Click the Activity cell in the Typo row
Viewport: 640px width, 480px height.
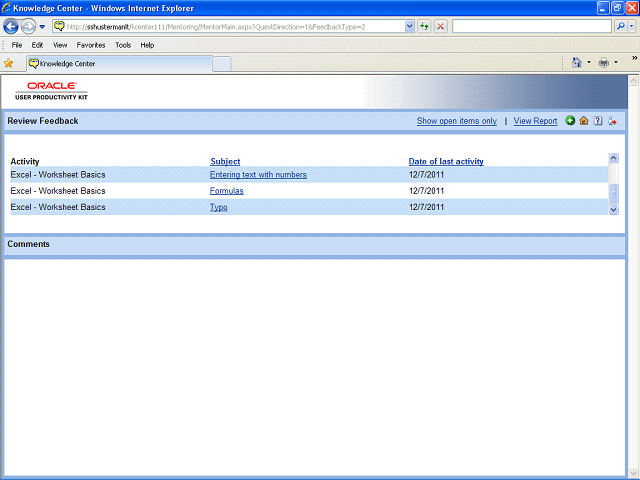58,207
